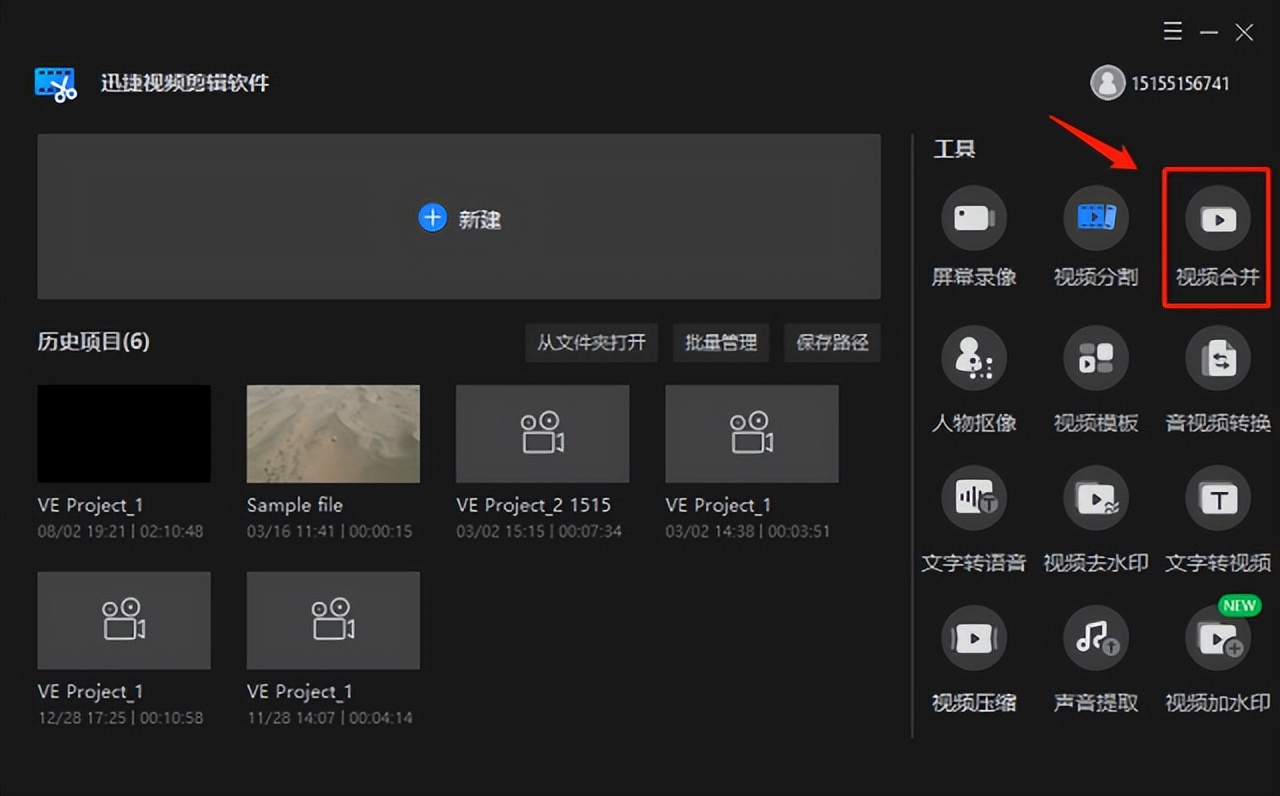Open VE Project_1 thumbnail dated 03/02 14:38
Viewport: 1280px width, 796px height.
[x=752, y=434]
